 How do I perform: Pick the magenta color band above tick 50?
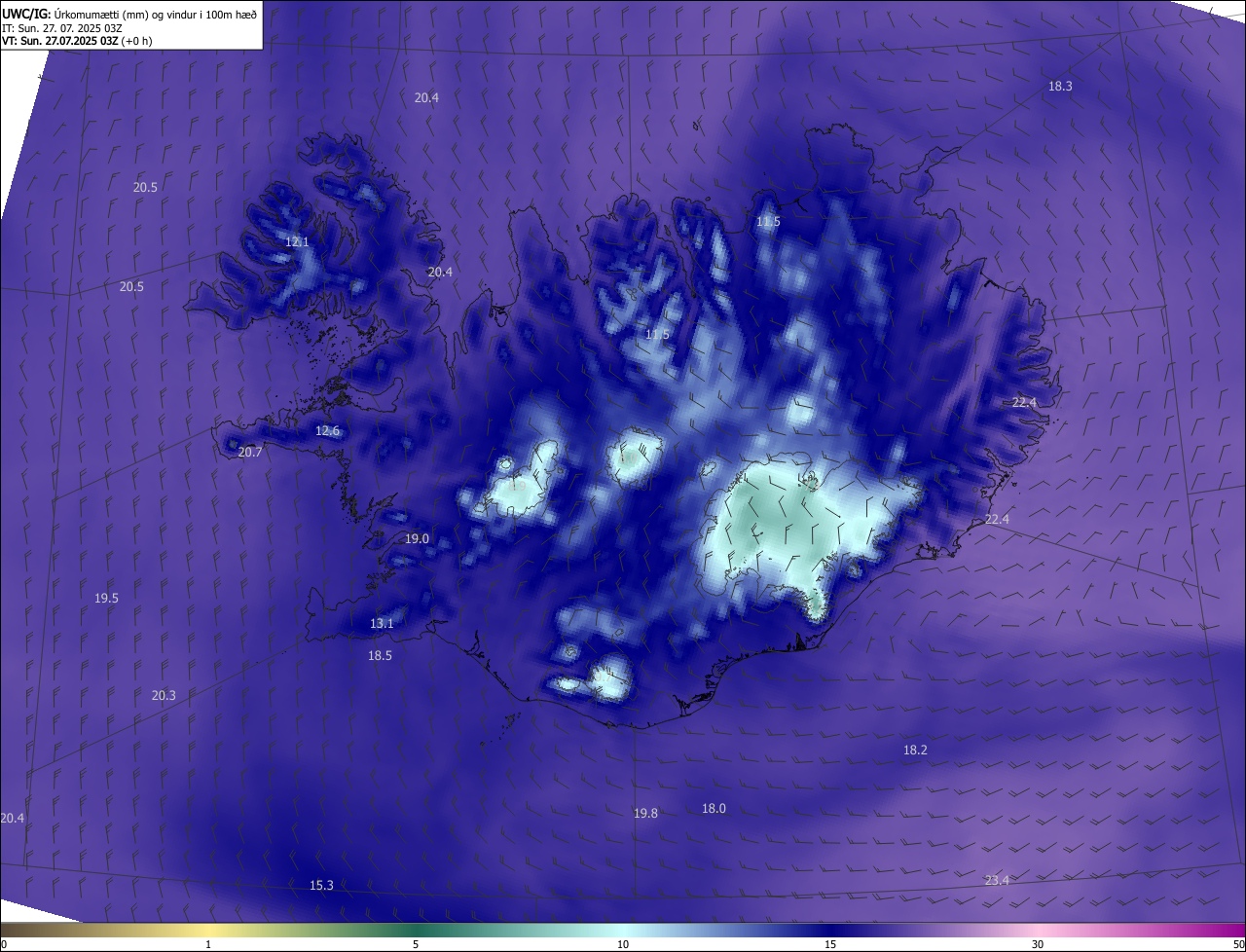pos(1234,930)
